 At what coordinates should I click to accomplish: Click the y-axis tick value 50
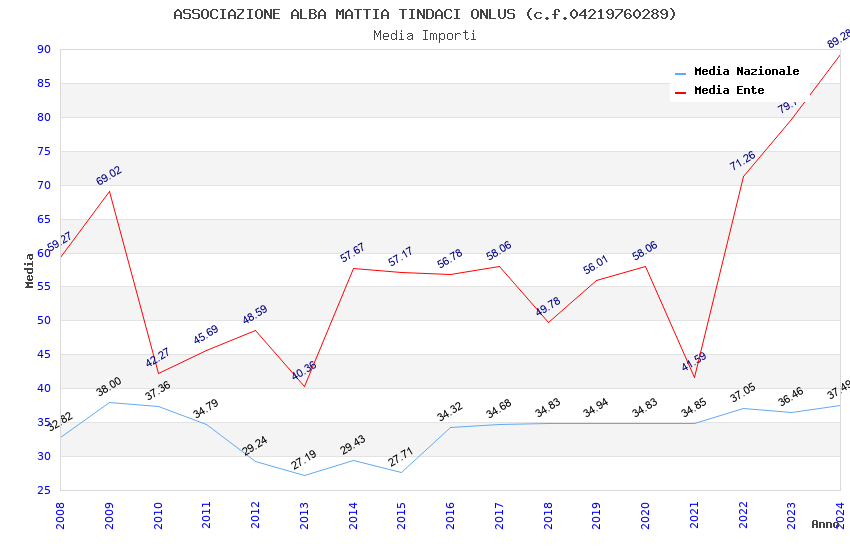point(44,321)
